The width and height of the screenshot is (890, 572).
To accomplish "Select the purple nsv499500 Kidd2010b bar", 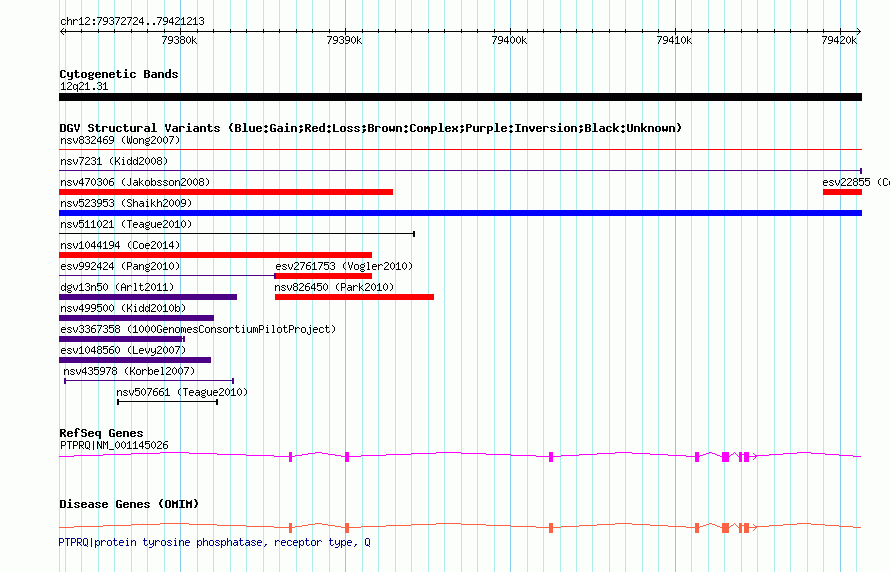I will click(136, 318).
